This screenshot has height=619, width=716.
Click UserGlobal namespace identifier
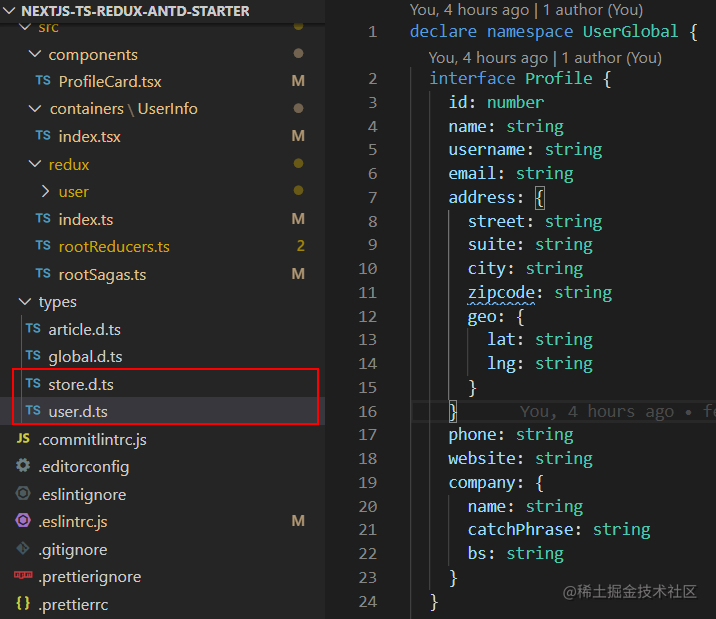(x=630, y=31)
